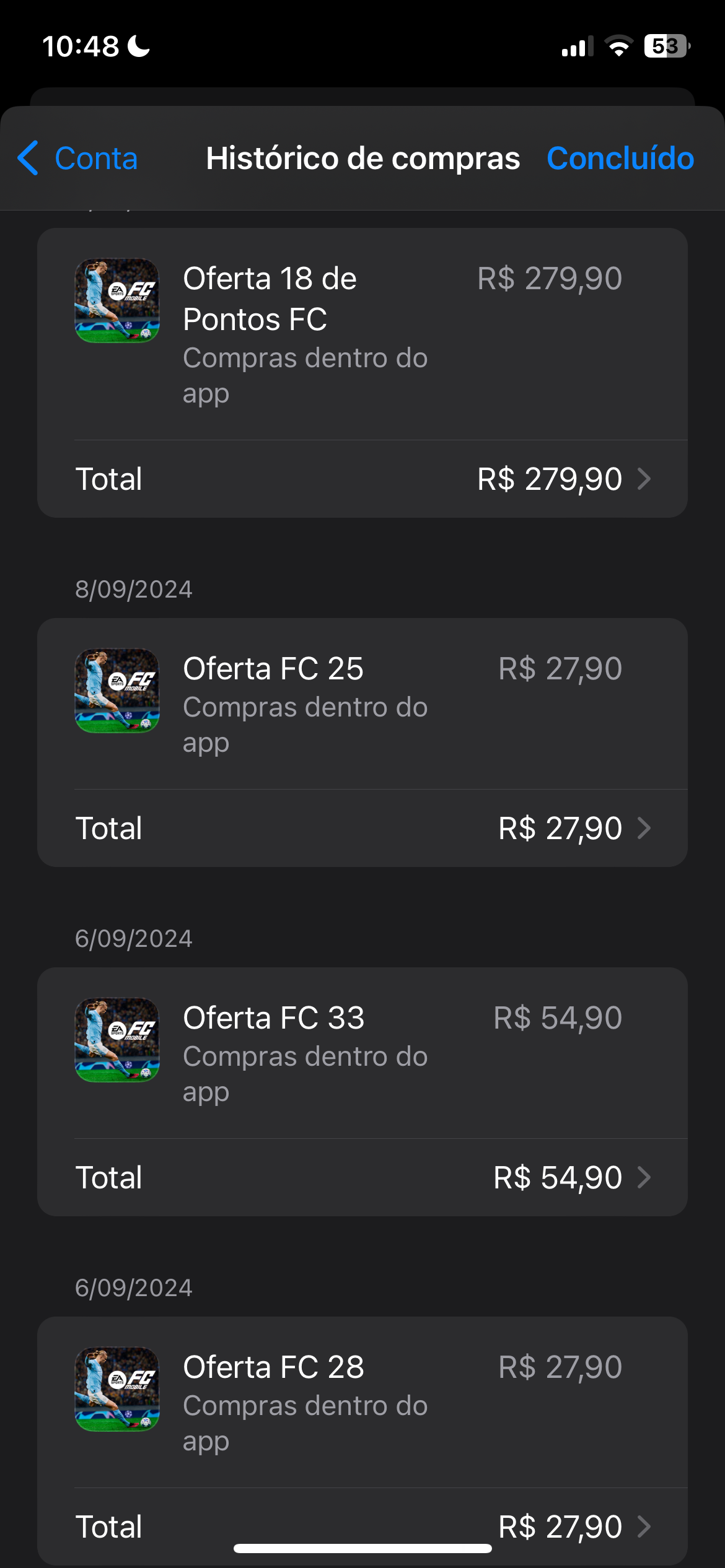Image resolution: width=725 pixels, height=1568 pixels.
Task: Select the Oferta 18 de Pontos FC title
Action: (x=270, y=298)
